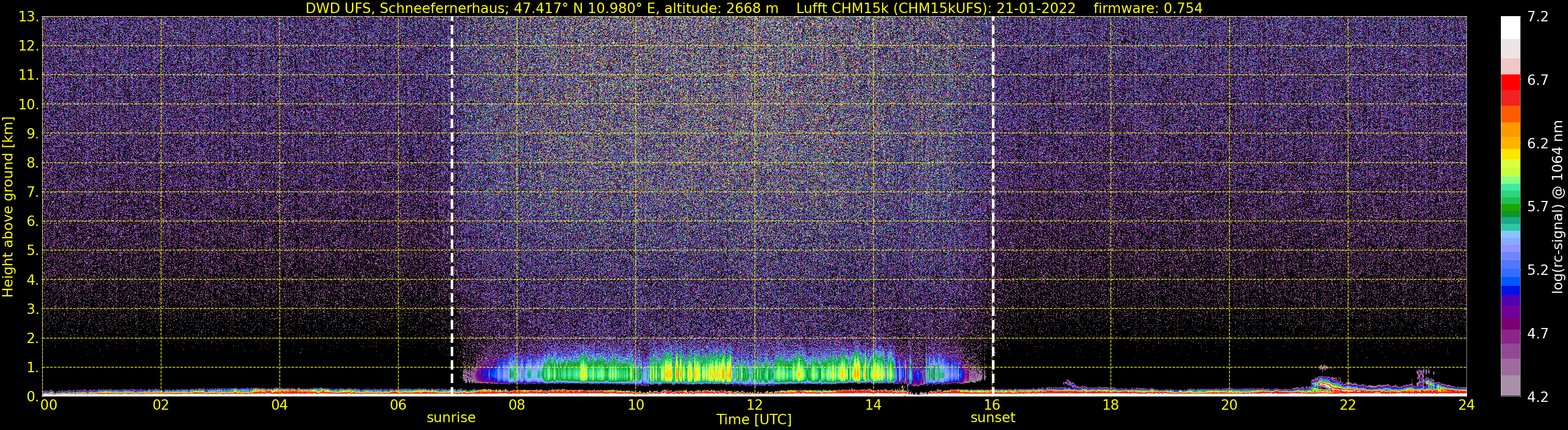
Task: Pick the white segment at the colorbar top
Action: (x=1510, y=28)
